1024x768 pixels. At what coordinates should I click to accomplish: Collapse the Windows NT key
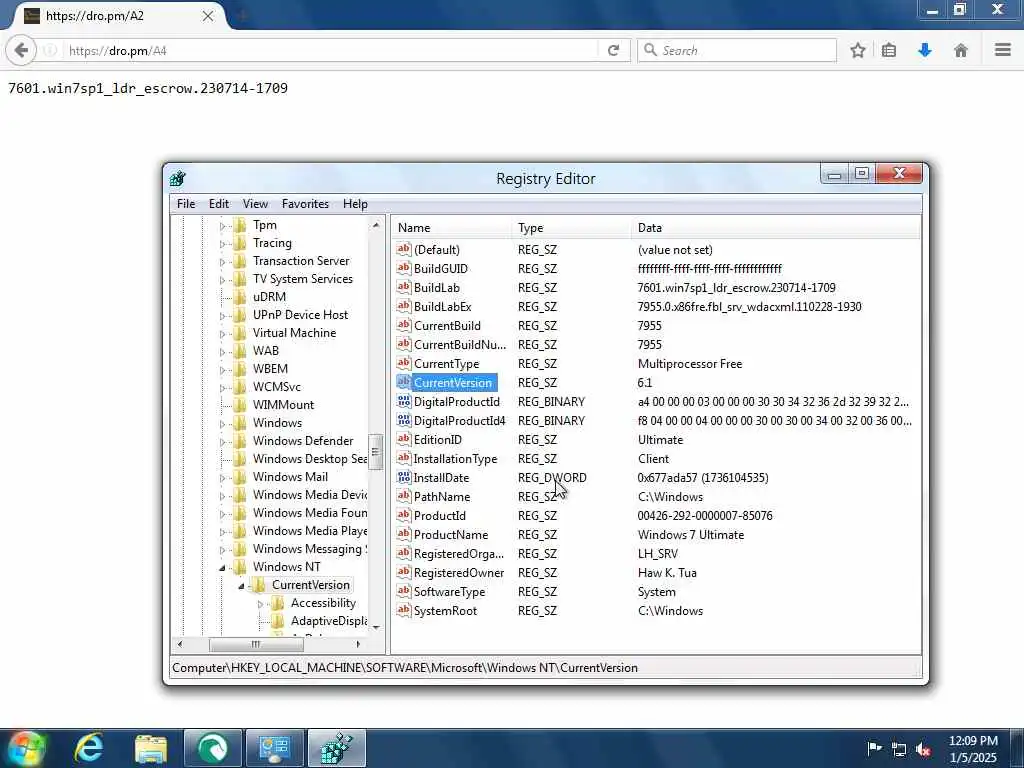click(222, 568)
